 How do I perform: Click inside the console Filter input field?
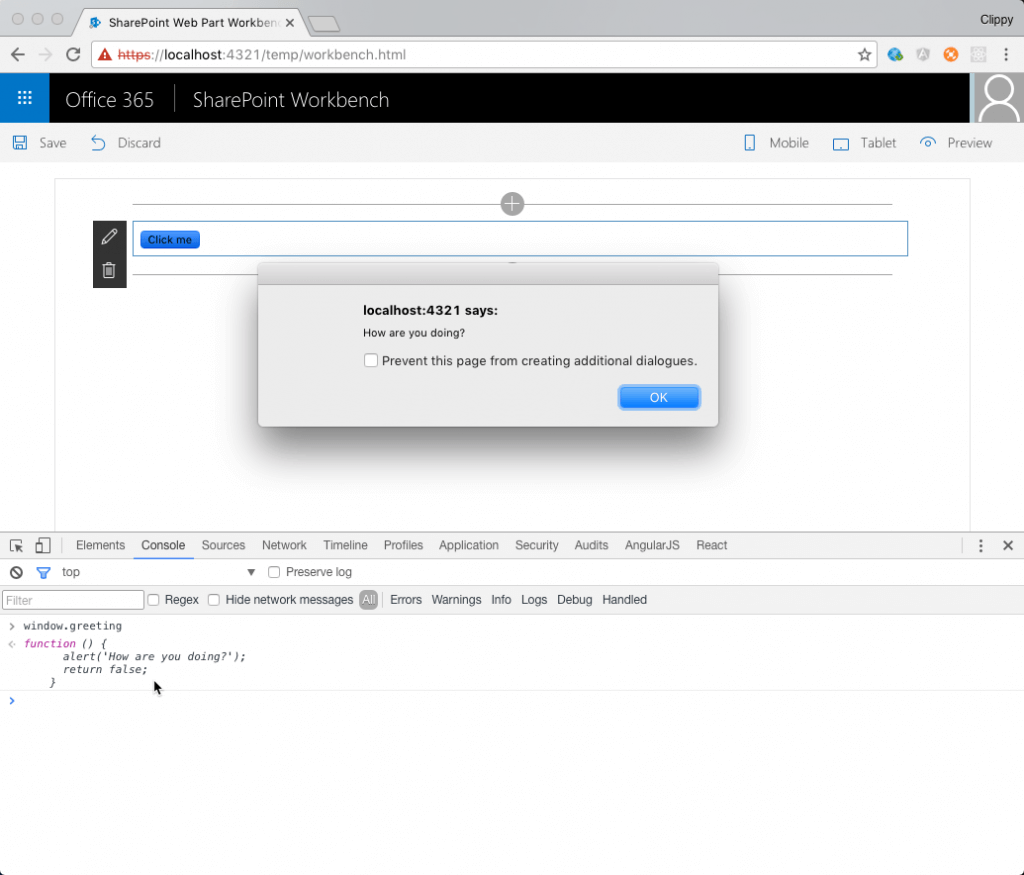pyautogui.click(x=72, y=599)
